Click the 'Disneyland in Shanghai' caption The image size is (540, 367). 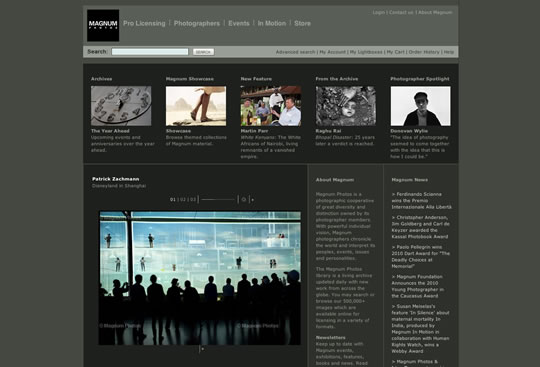click(119, 186)
